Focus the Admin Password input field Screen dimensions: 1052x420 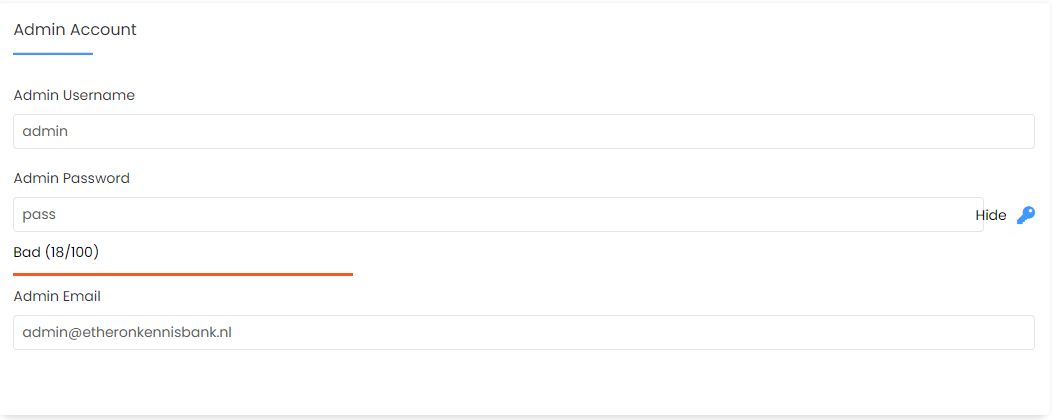pyautogui.click(x=497, y=214)
